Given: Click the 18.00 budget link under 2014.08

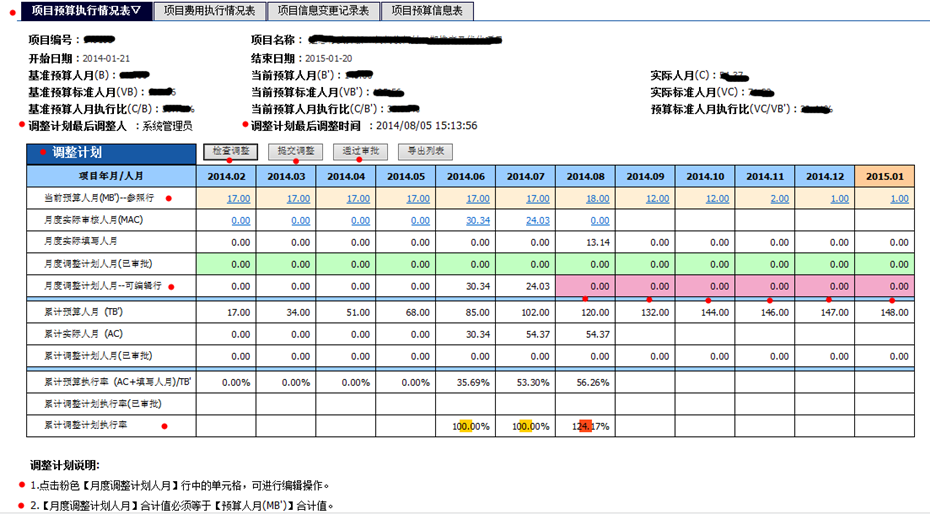Looking at the screenshot, I should click(x=598, y=199).
